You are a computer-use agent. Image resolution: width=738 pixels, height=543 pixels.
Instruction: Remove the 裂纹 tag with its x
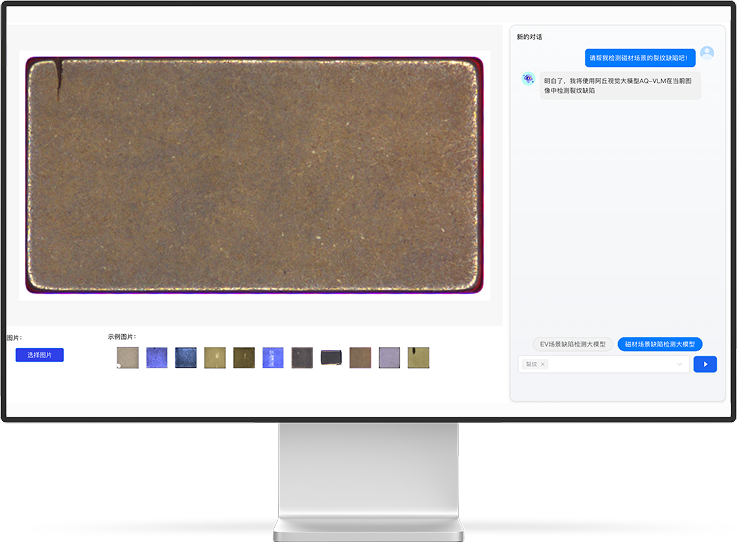543,364
